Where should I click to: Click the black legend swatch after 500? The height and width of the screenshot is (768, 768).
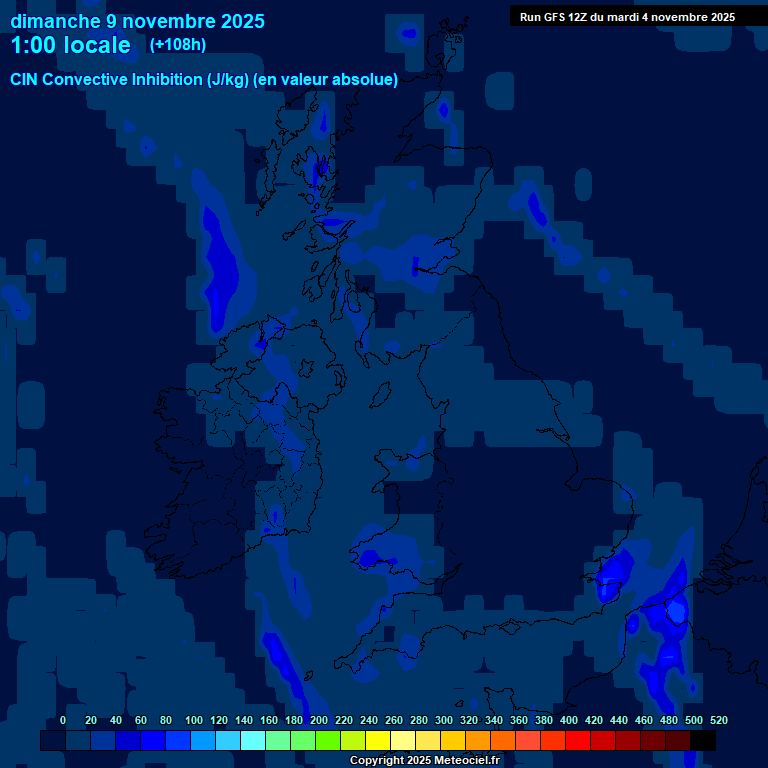[x=703, y=740]
